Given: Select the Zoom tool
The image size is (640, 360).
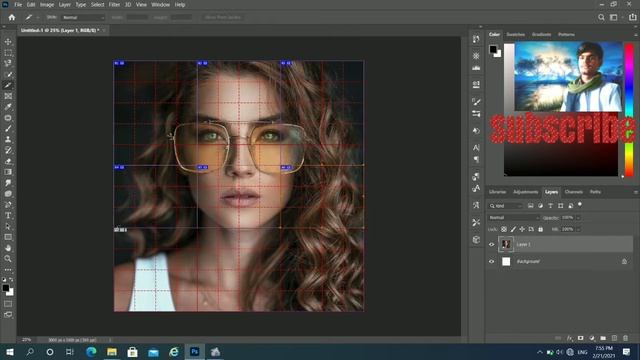Looking at the screenshot, I should pyautogui.click(x=8, y=258).
